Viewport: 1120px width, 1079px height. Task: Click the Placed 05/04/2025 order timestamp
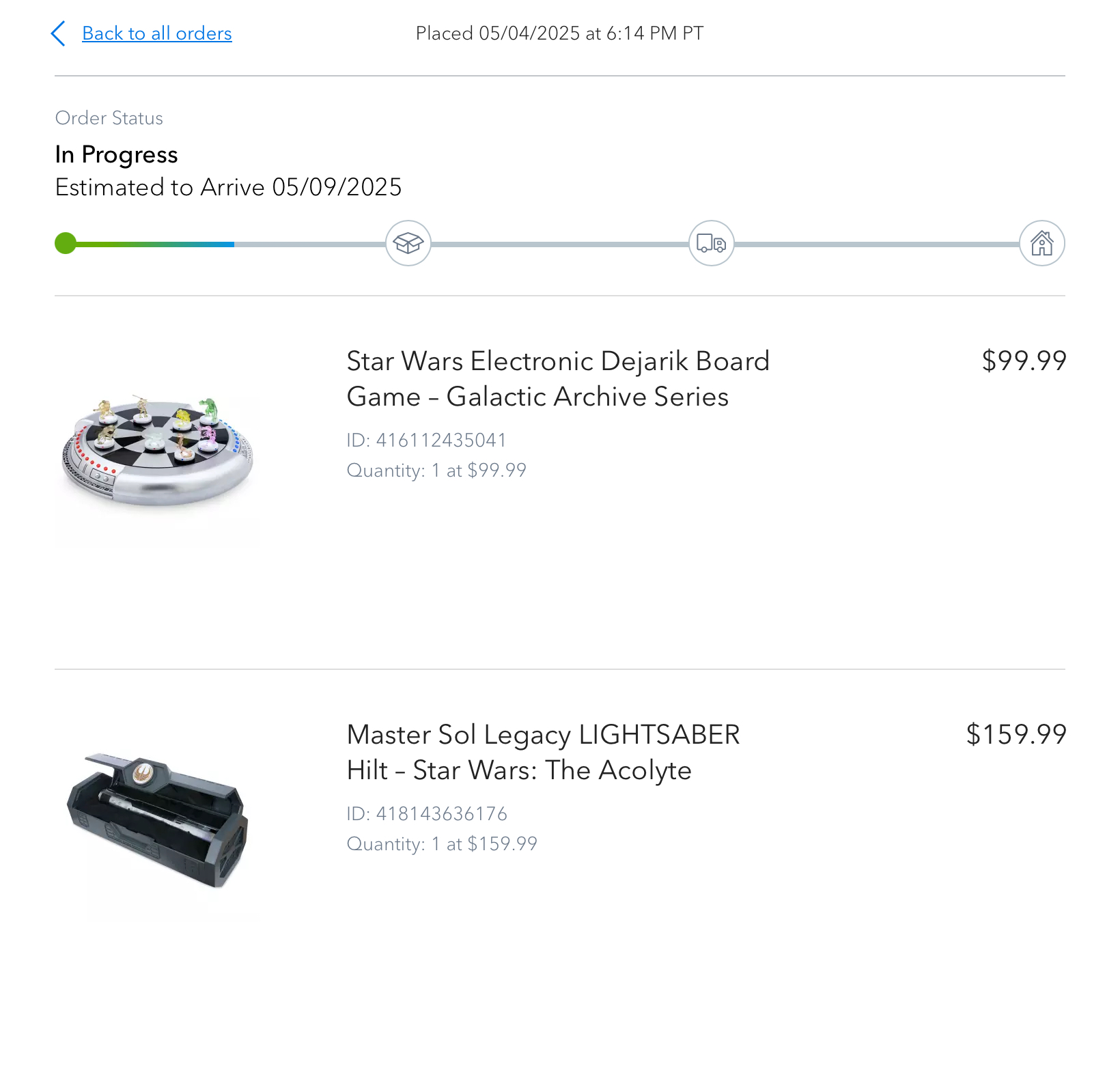pos(559,33)
